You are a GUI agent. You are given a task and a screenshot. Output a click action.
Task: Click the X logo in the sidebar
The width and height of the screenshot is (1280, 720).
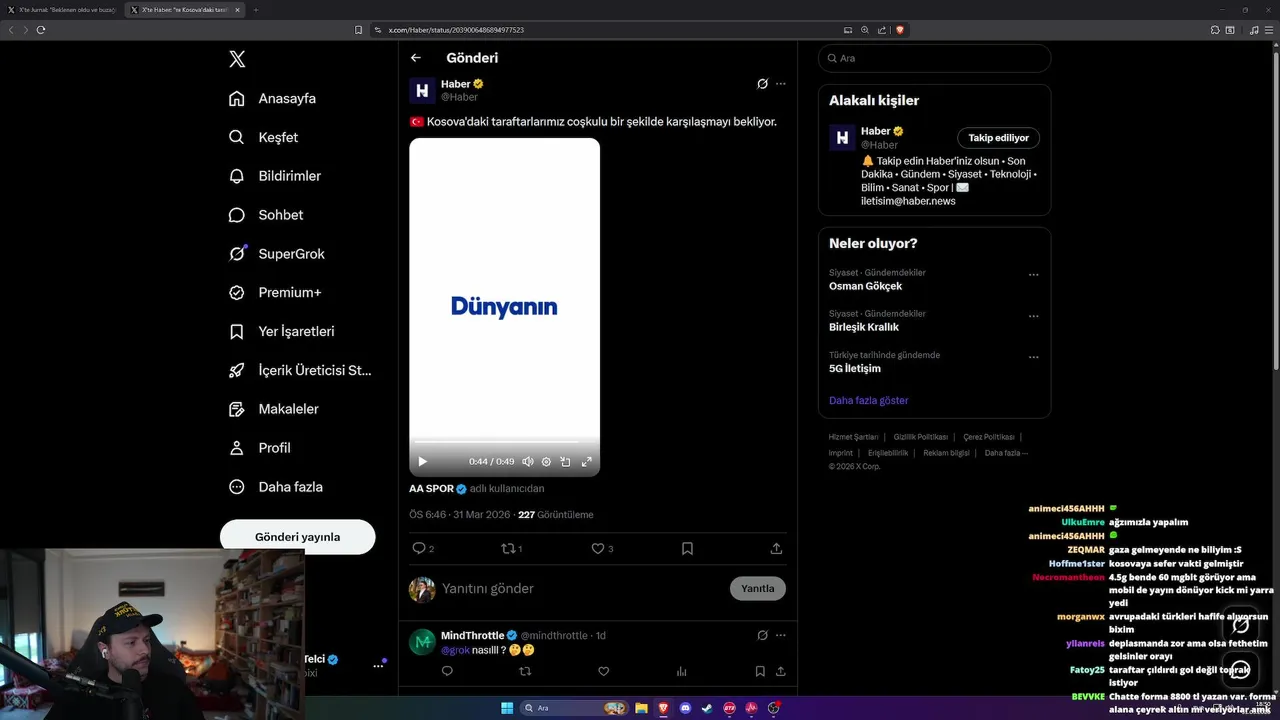(237, 59)
